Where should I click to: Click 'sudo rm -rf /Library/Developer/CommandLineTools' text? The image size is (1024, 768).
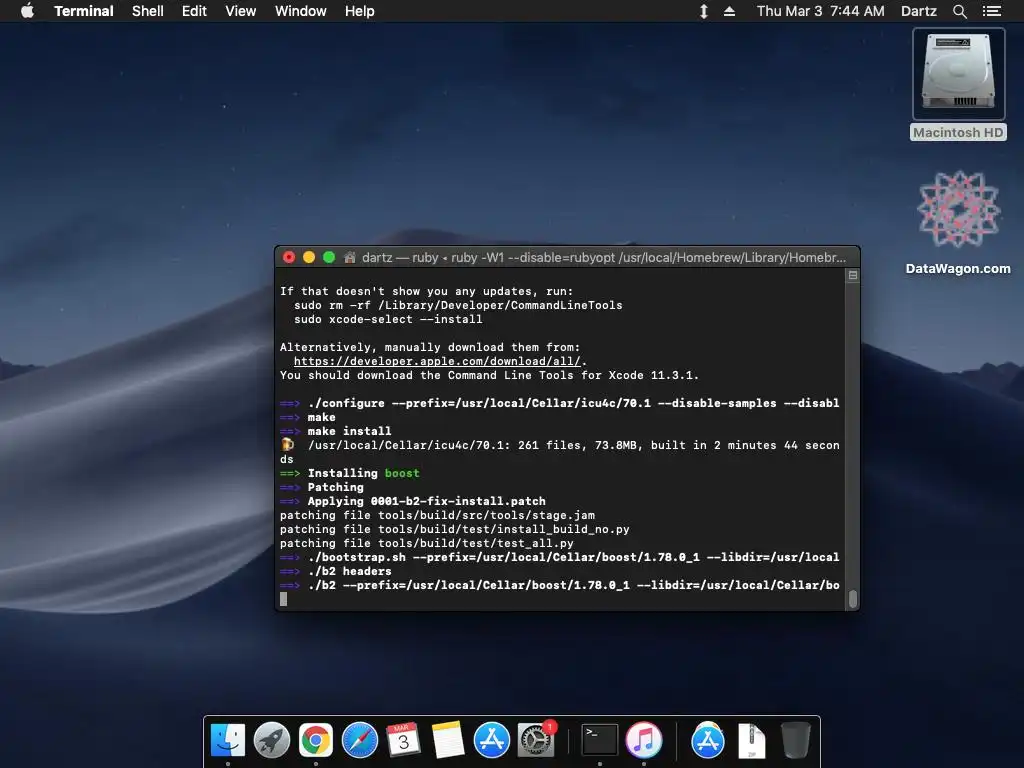coord(458,305)
